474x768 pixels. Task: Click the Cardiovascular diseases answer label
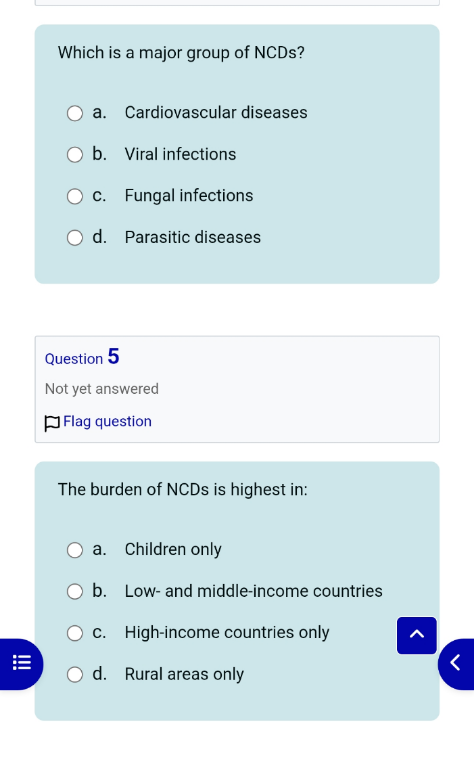click(216, 113)
